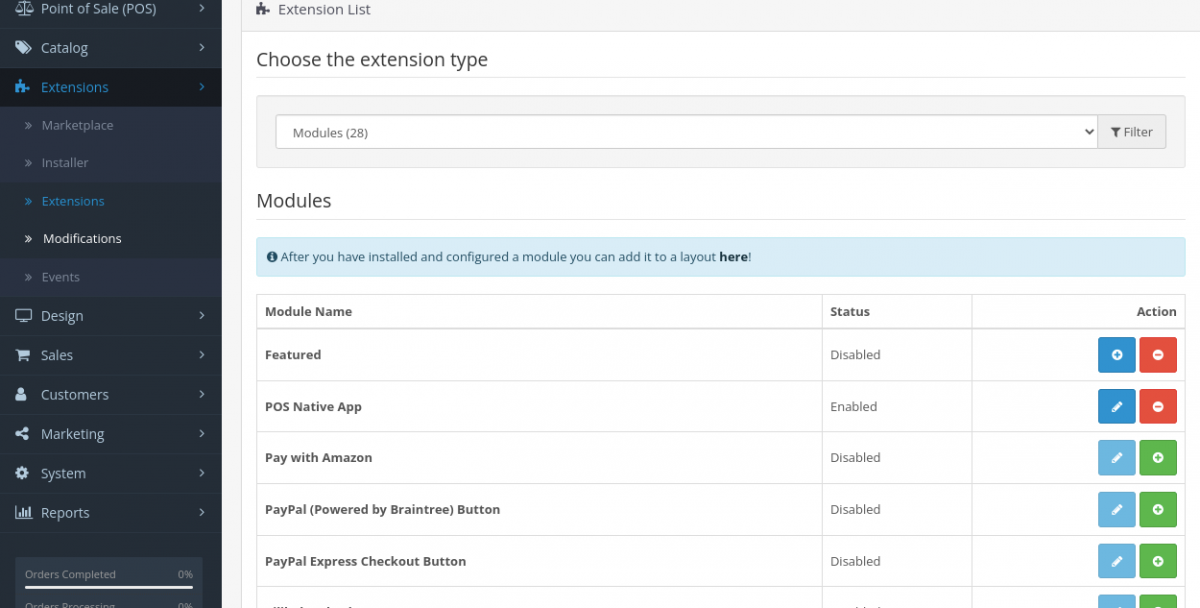Edit the POS Native App module
Screen dimensions: 1200x608
(1116, 407)
